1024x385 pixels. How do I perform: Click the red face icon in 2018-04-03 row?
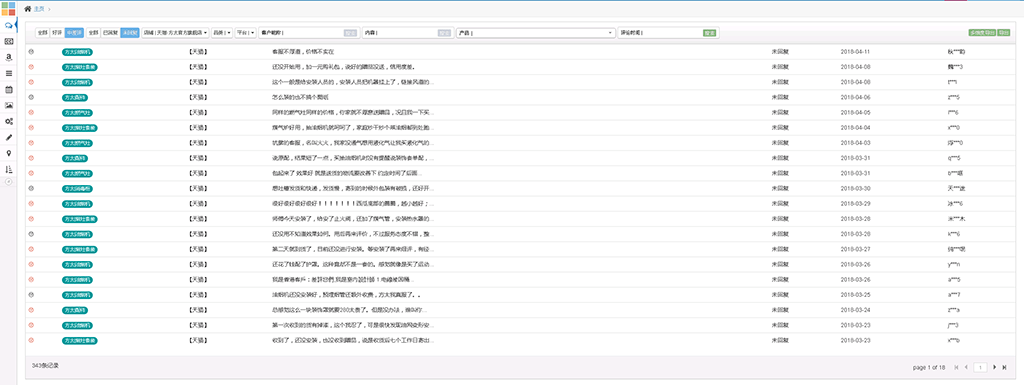(x=31, y=143)
